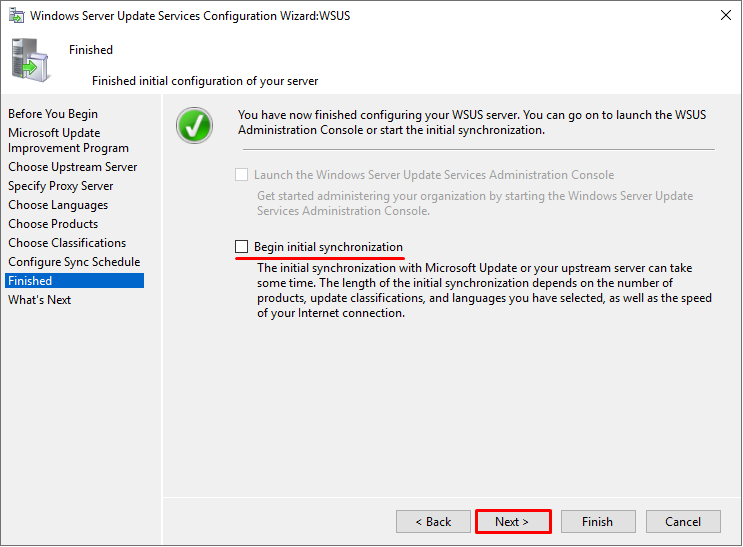Jump to the What's Next step

pyautogui.click(x=40, y=300)
